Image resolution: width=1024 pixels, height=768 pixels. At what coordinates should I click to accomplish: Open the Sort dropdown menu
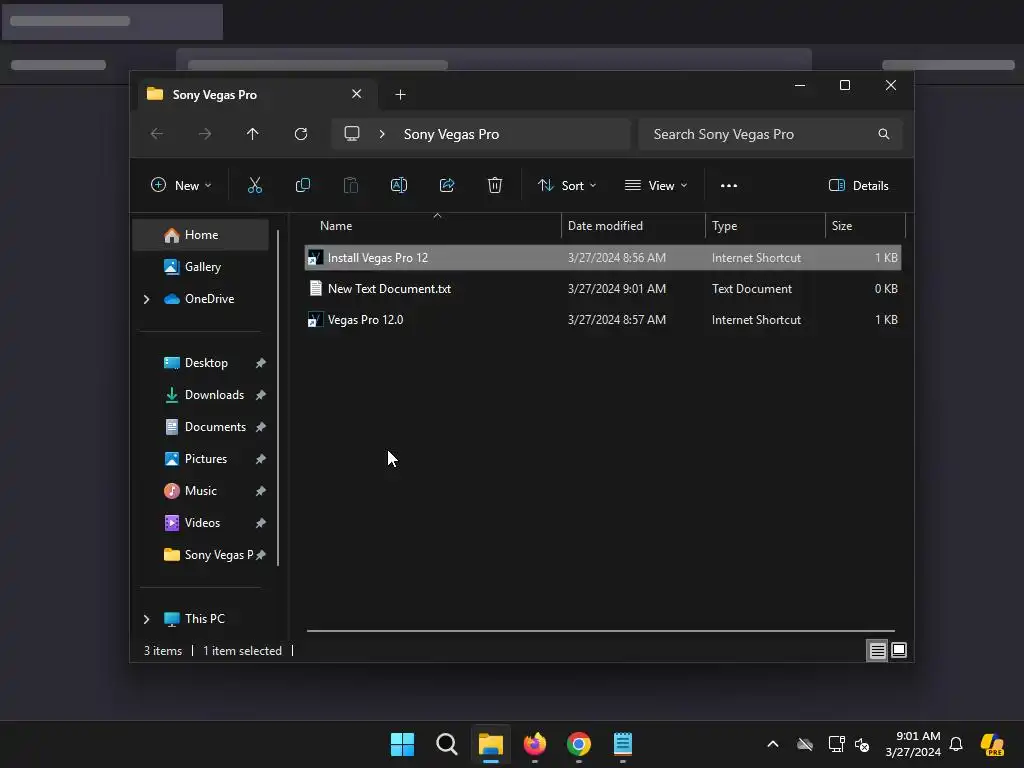click(567, 185)
